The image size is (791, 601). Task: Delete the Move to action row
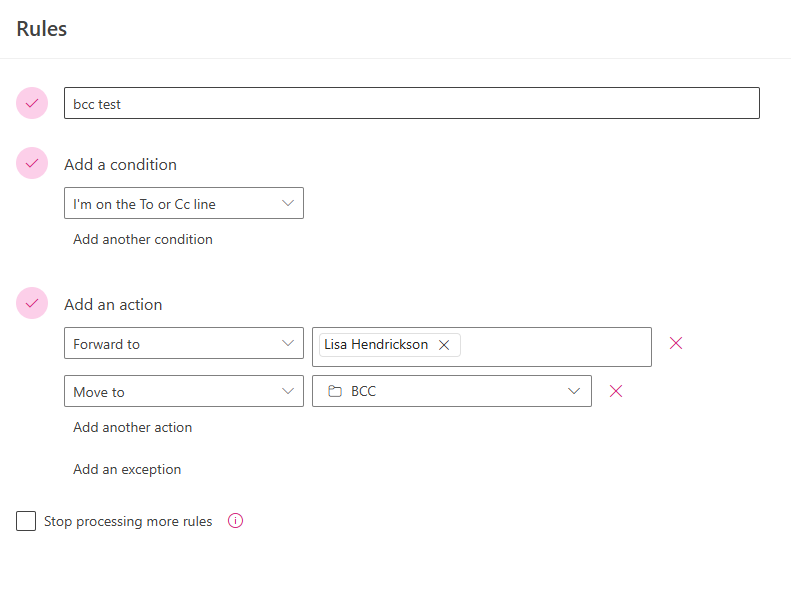coord(615,391)
